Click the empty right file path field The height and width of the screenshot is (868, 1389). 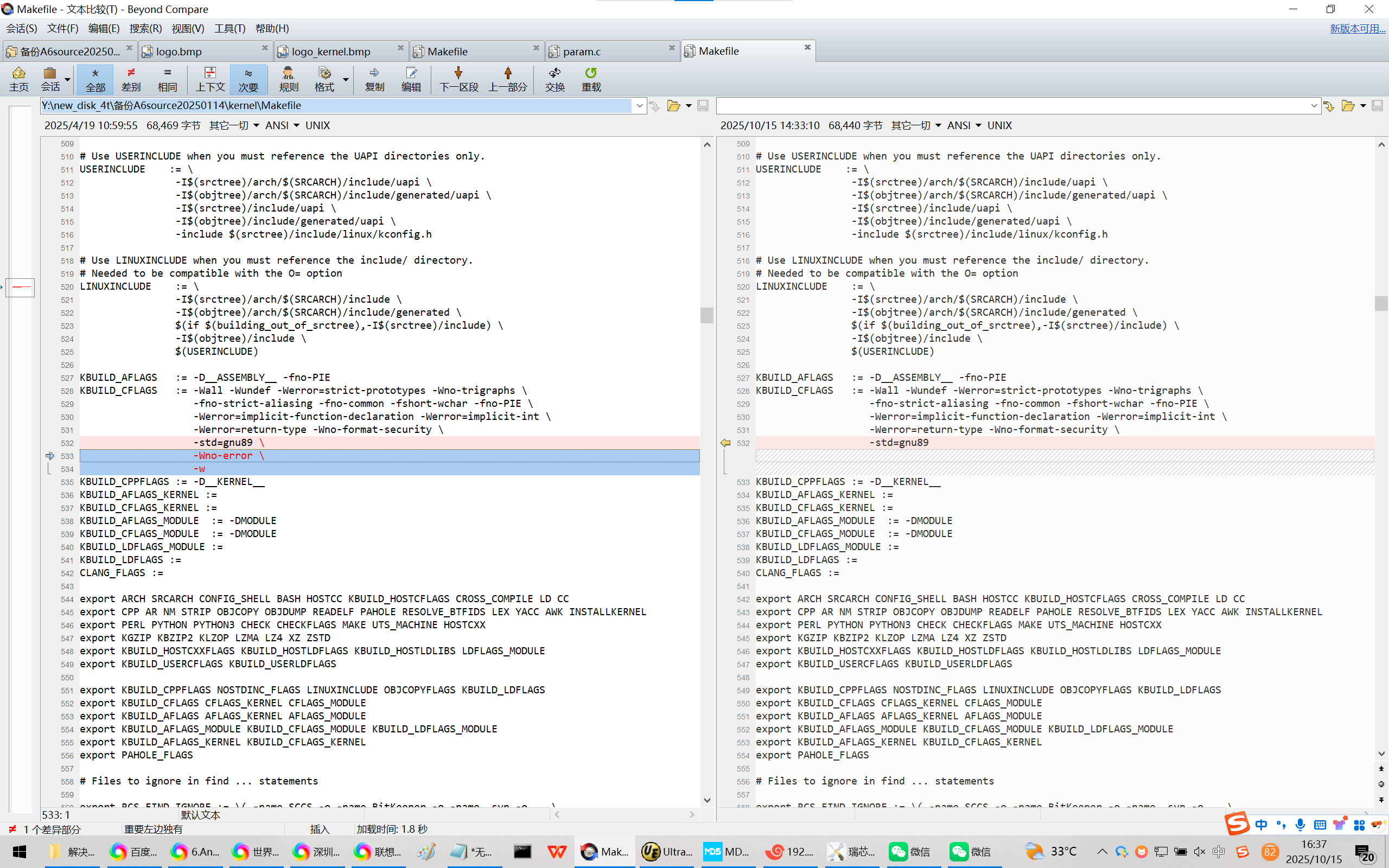[x=1010, y=106]
